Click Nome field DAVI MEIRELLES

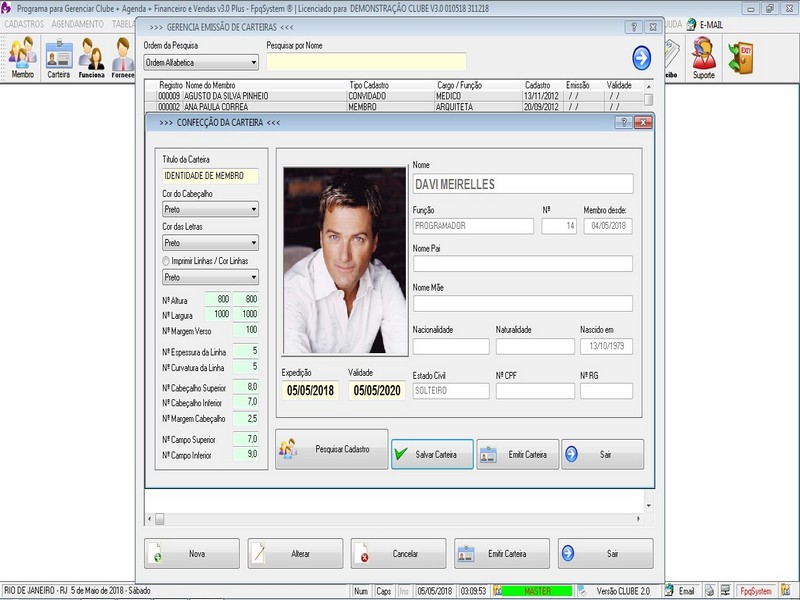click(523, 184)
